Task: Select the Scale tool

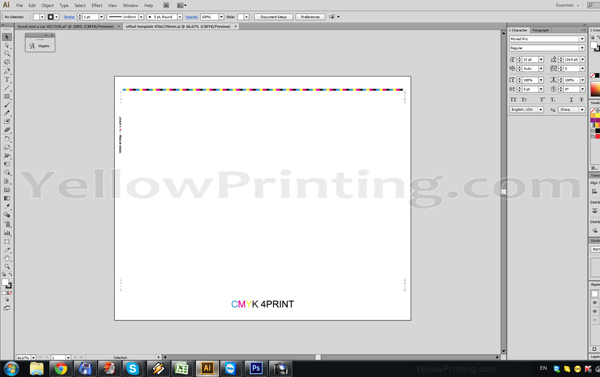Action: tap(7, 147)
